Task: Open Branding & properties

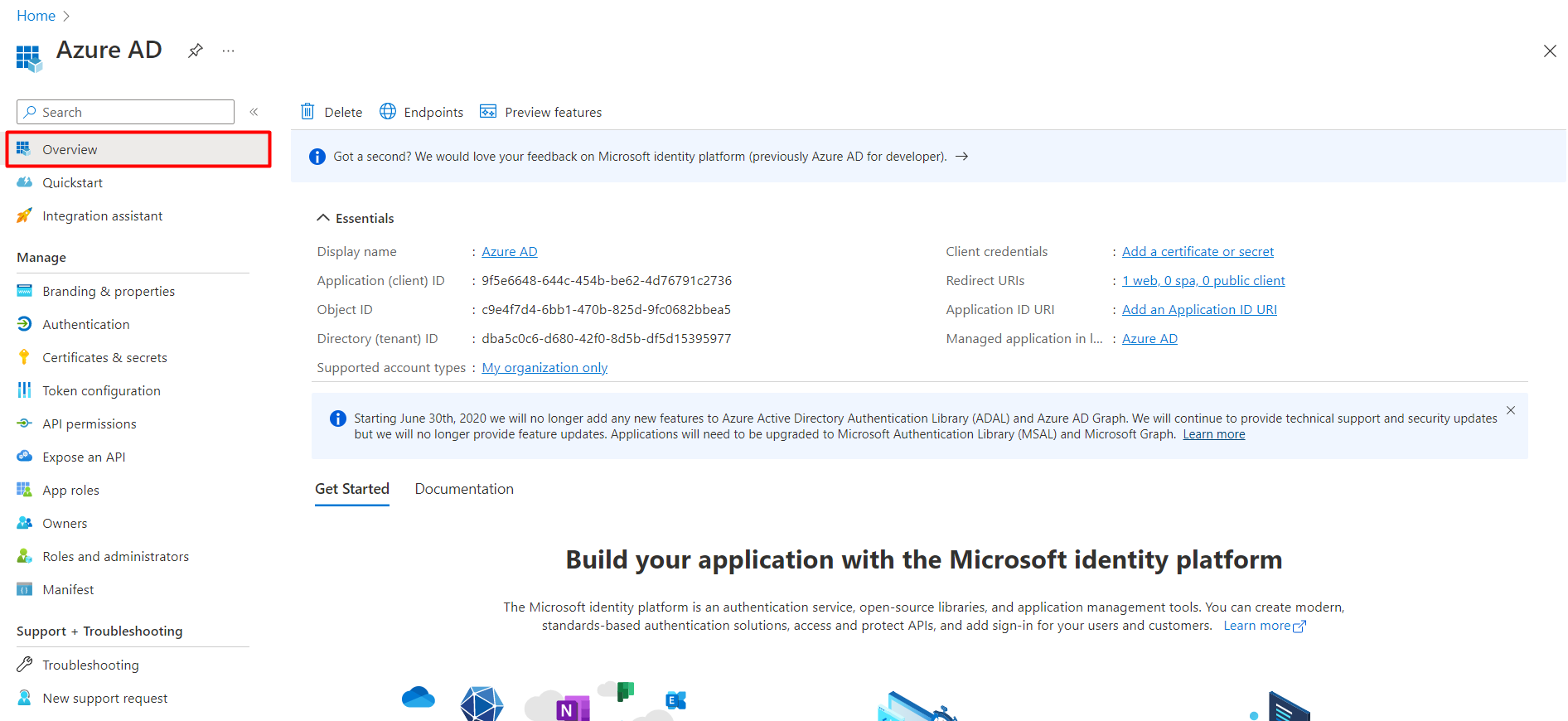Action: click(109, 291)
